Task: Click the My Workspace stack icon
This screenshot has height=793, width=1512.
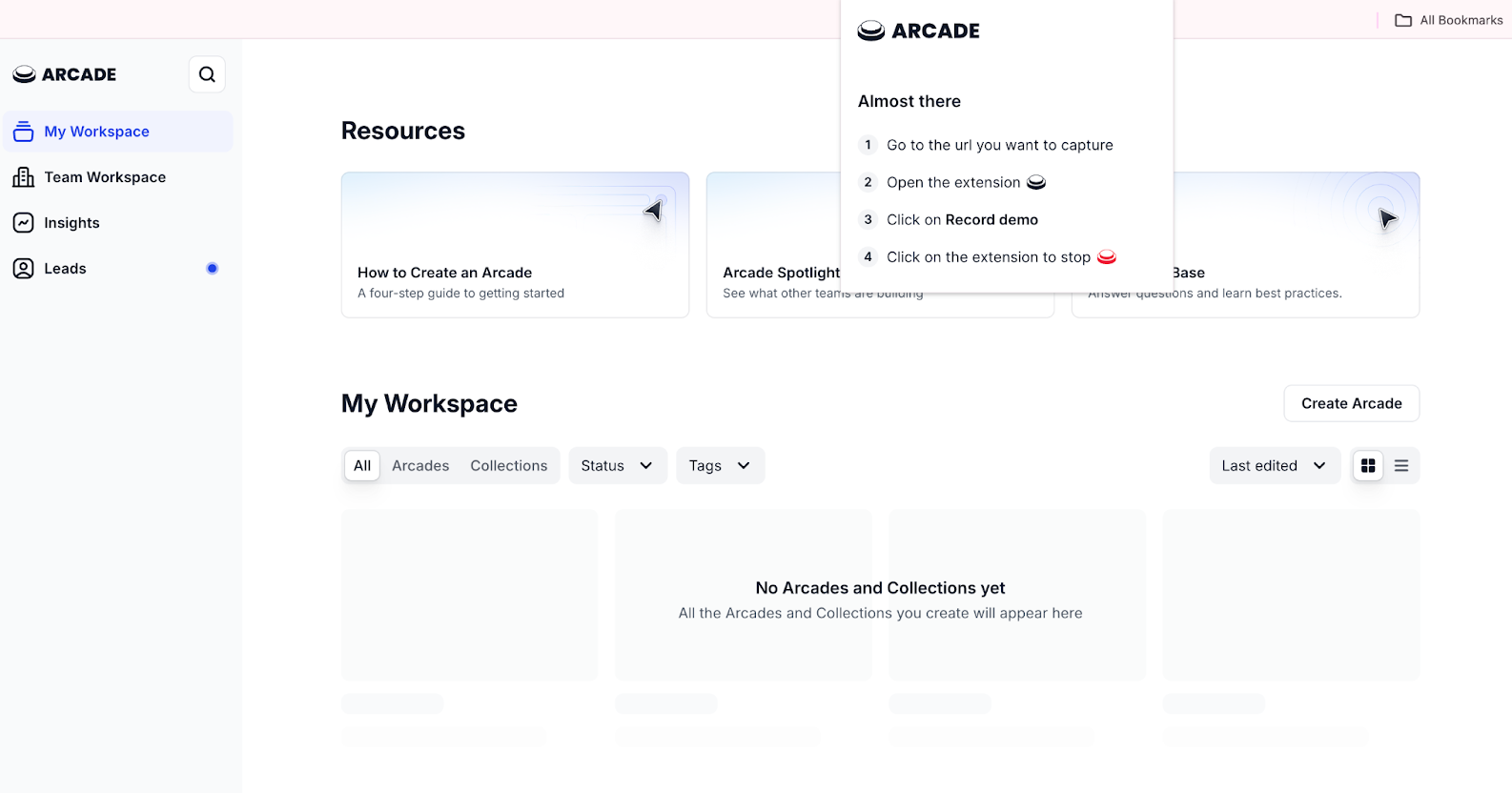Action: click(x=24, y=132)
